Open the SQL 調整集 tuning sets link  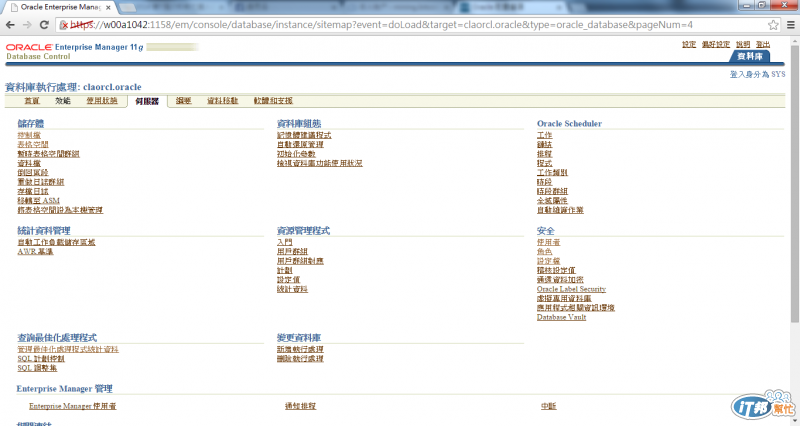coord(37,368)
